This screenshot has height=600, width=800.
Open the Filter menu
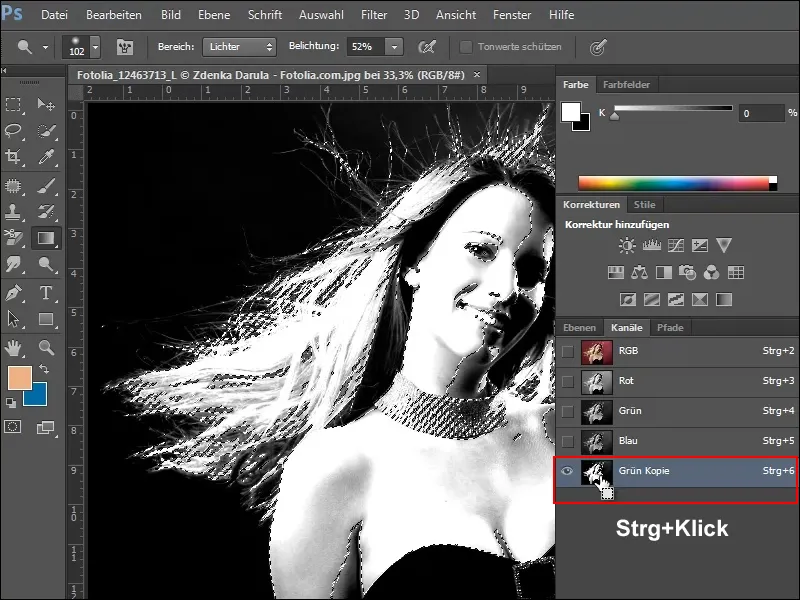coord(374,15)
